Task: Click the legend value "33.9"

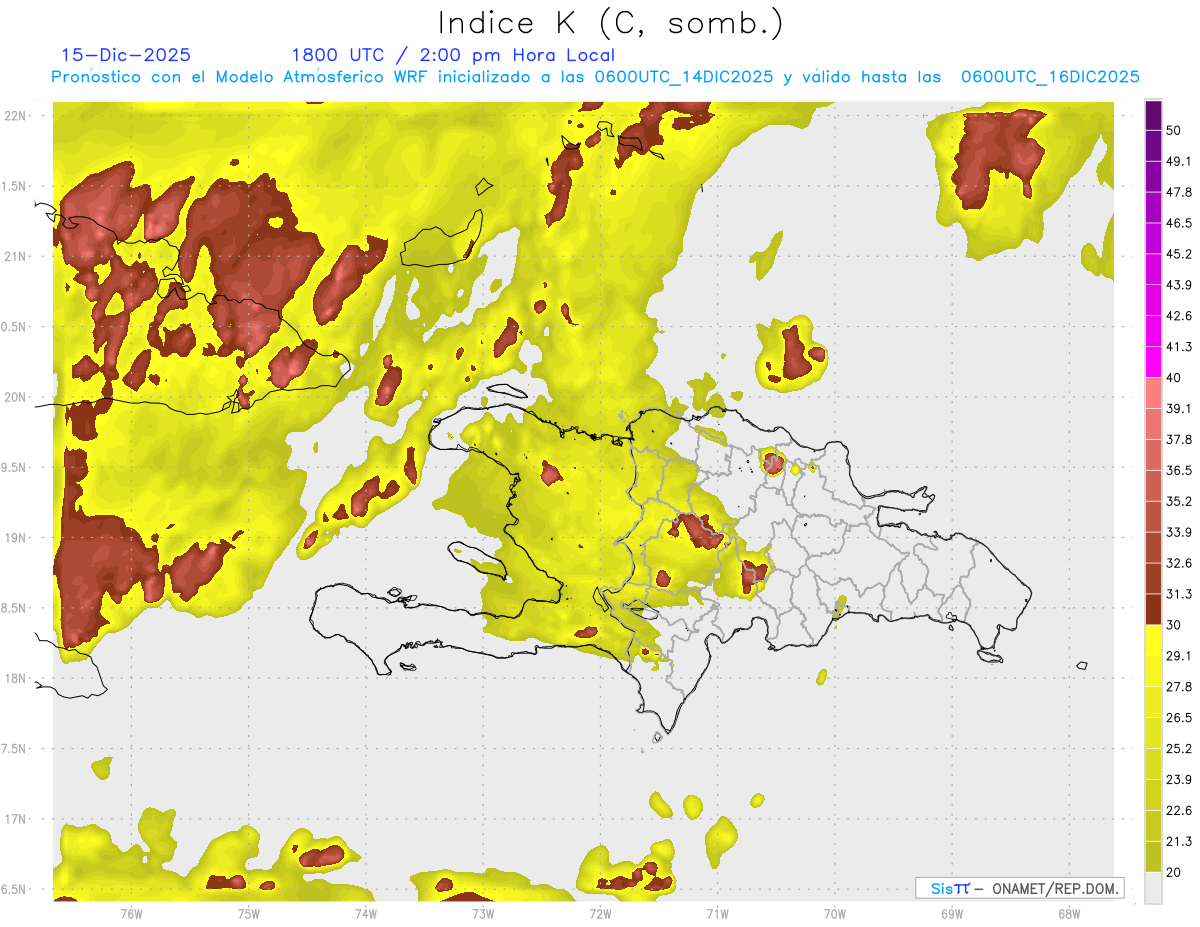Action: (x=1179, y=532)
